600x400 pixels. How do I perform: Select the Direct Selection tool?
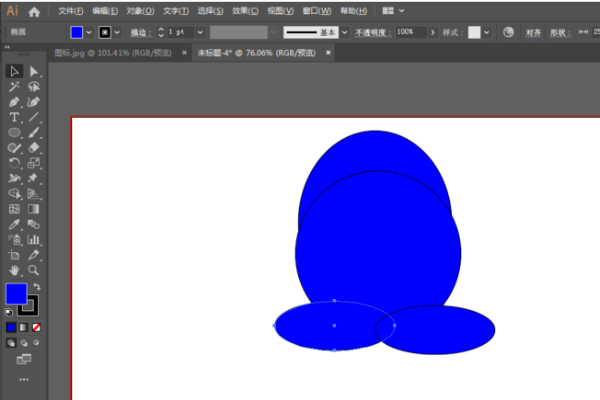34,71
